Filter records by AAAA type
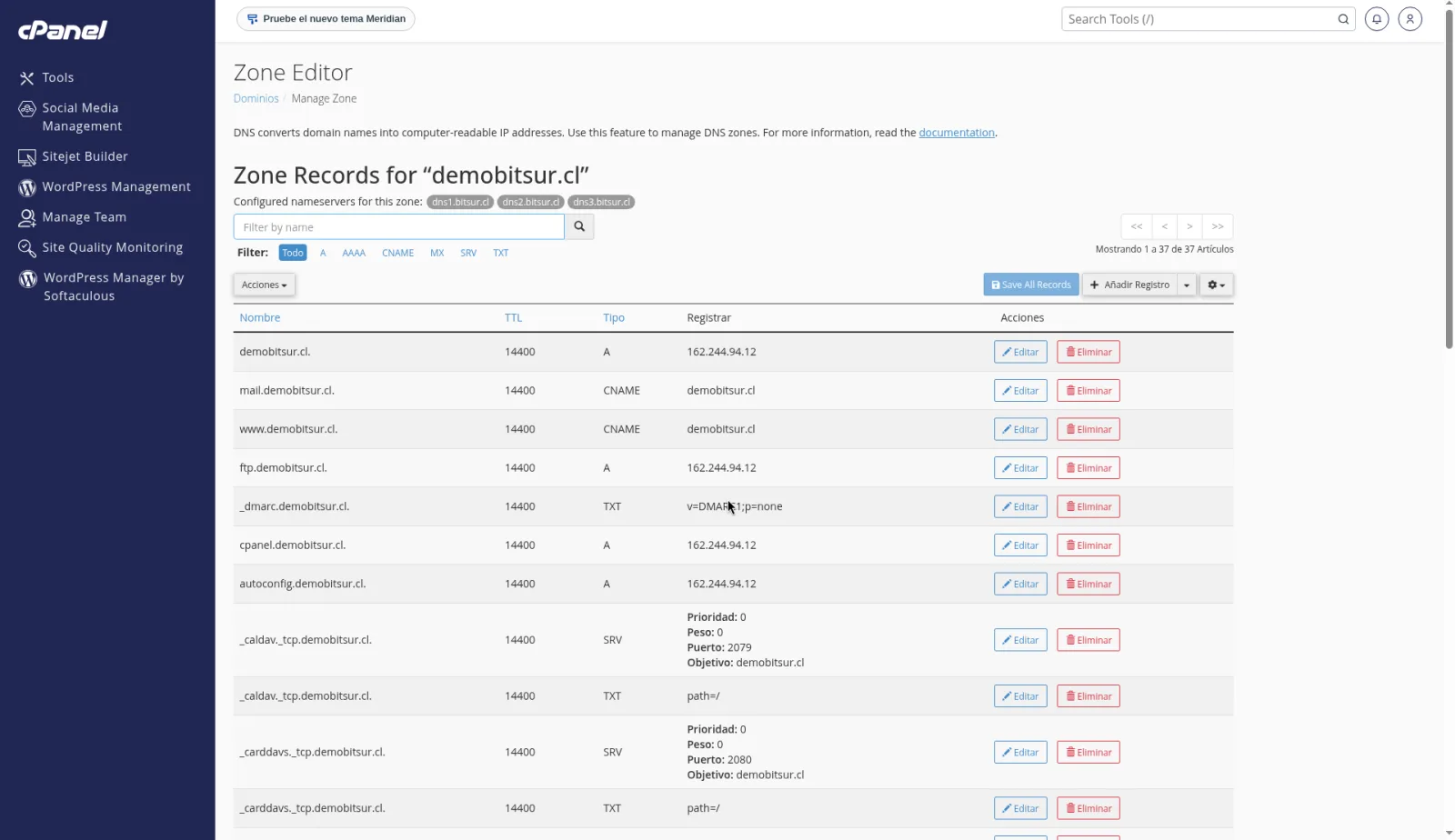 click(x=354, y=253)
